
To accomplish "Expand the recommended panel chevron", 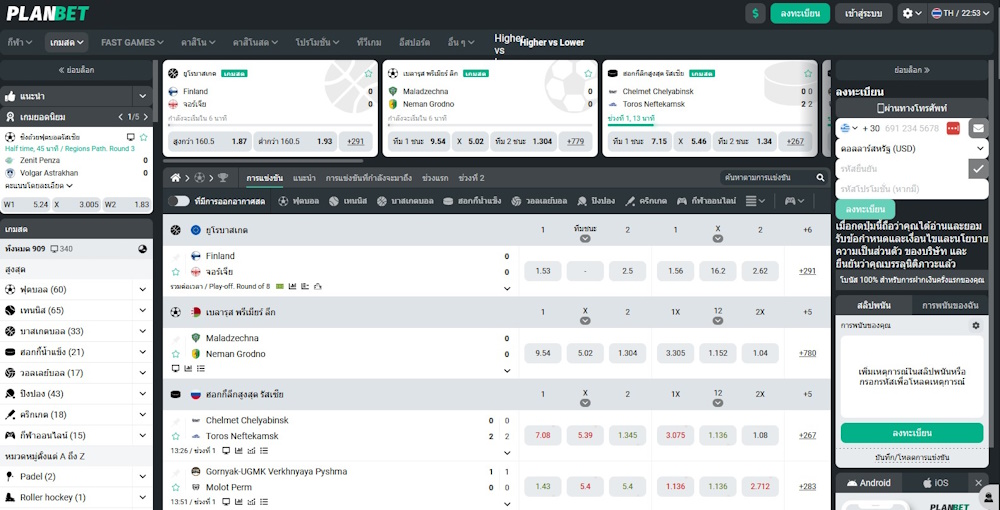I will pos(142,96).
